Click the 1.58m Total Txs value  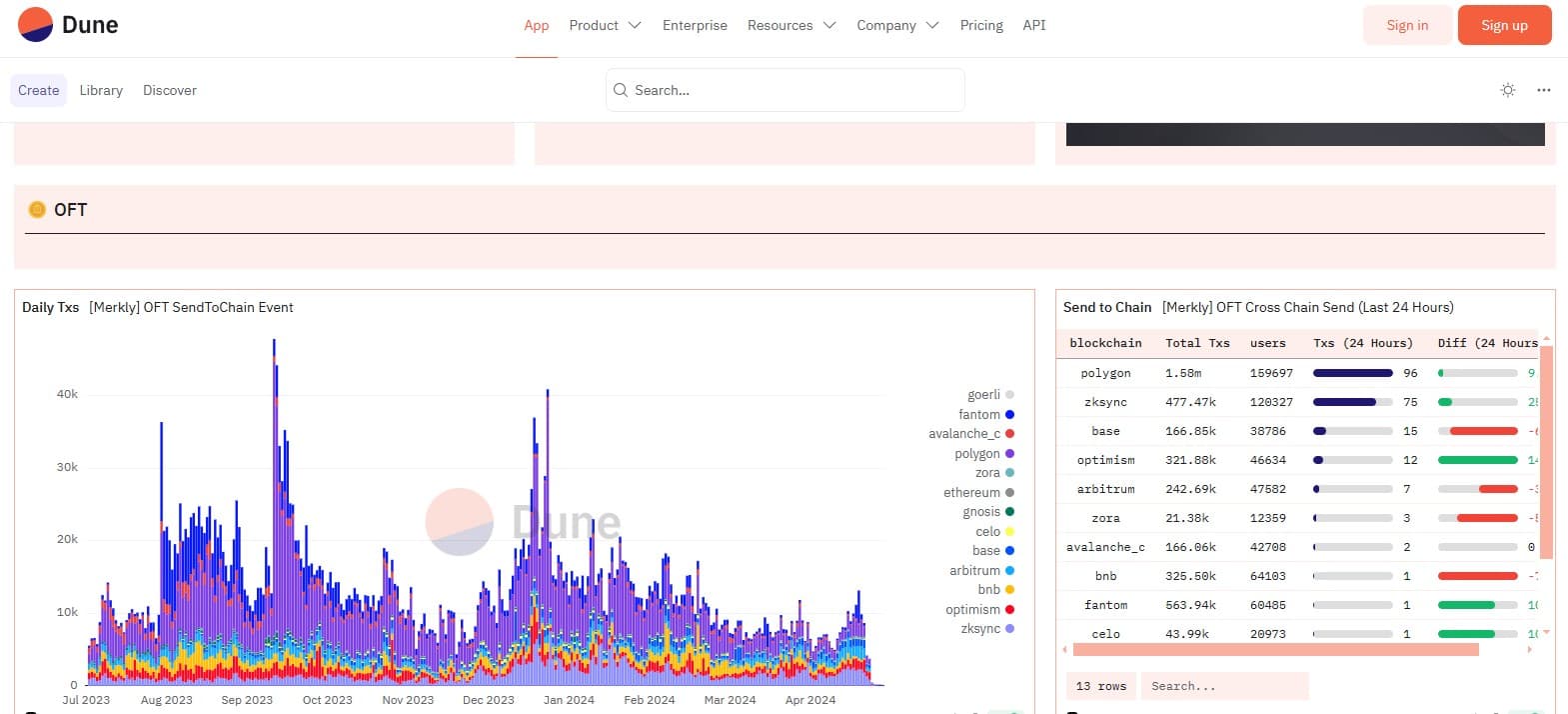(x=1183, y=373)
